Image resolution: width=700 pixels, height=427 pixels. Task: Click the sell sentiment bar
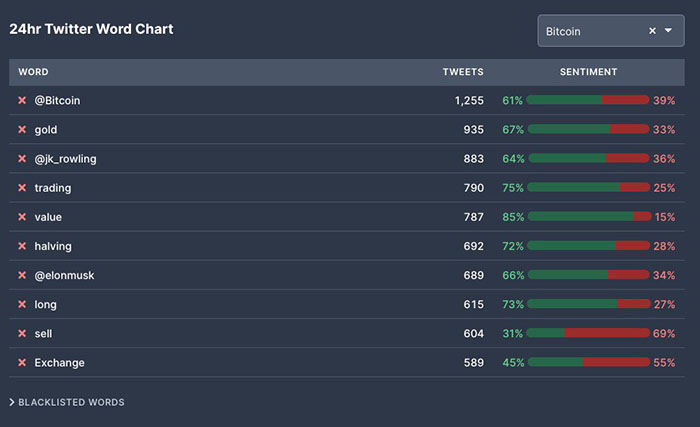(588, 333)
